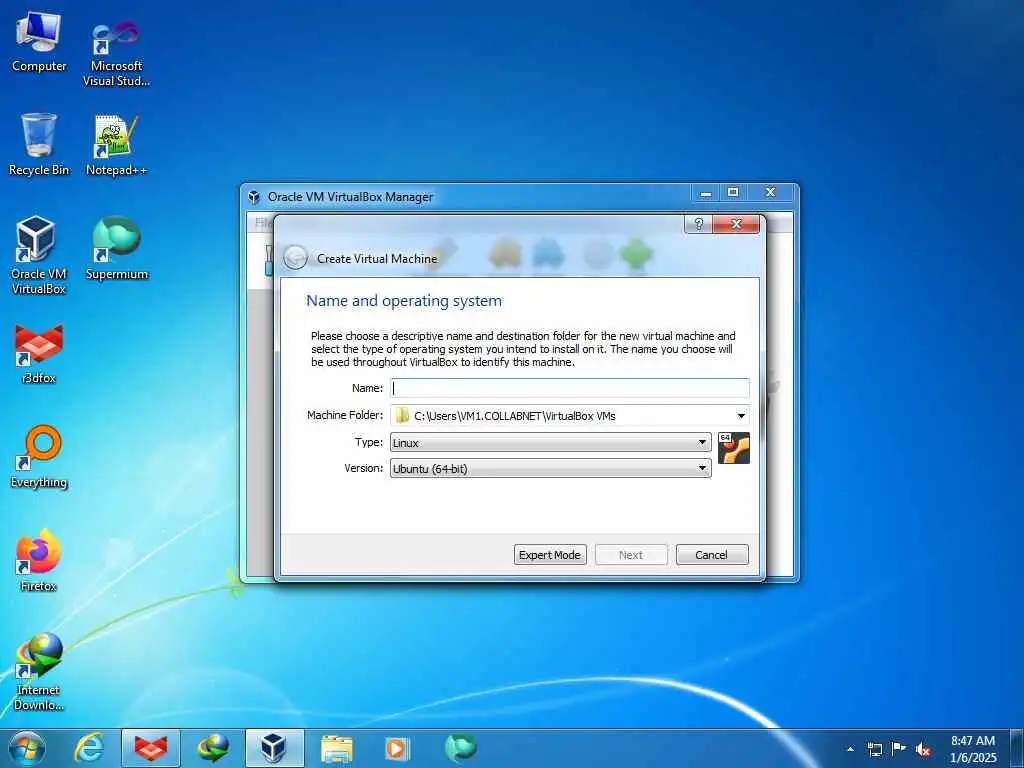The image size is (1024, 768).
Task: Minimize the VirtualBox Manager window
Action: pyautogui.click(x=706, y=193)
